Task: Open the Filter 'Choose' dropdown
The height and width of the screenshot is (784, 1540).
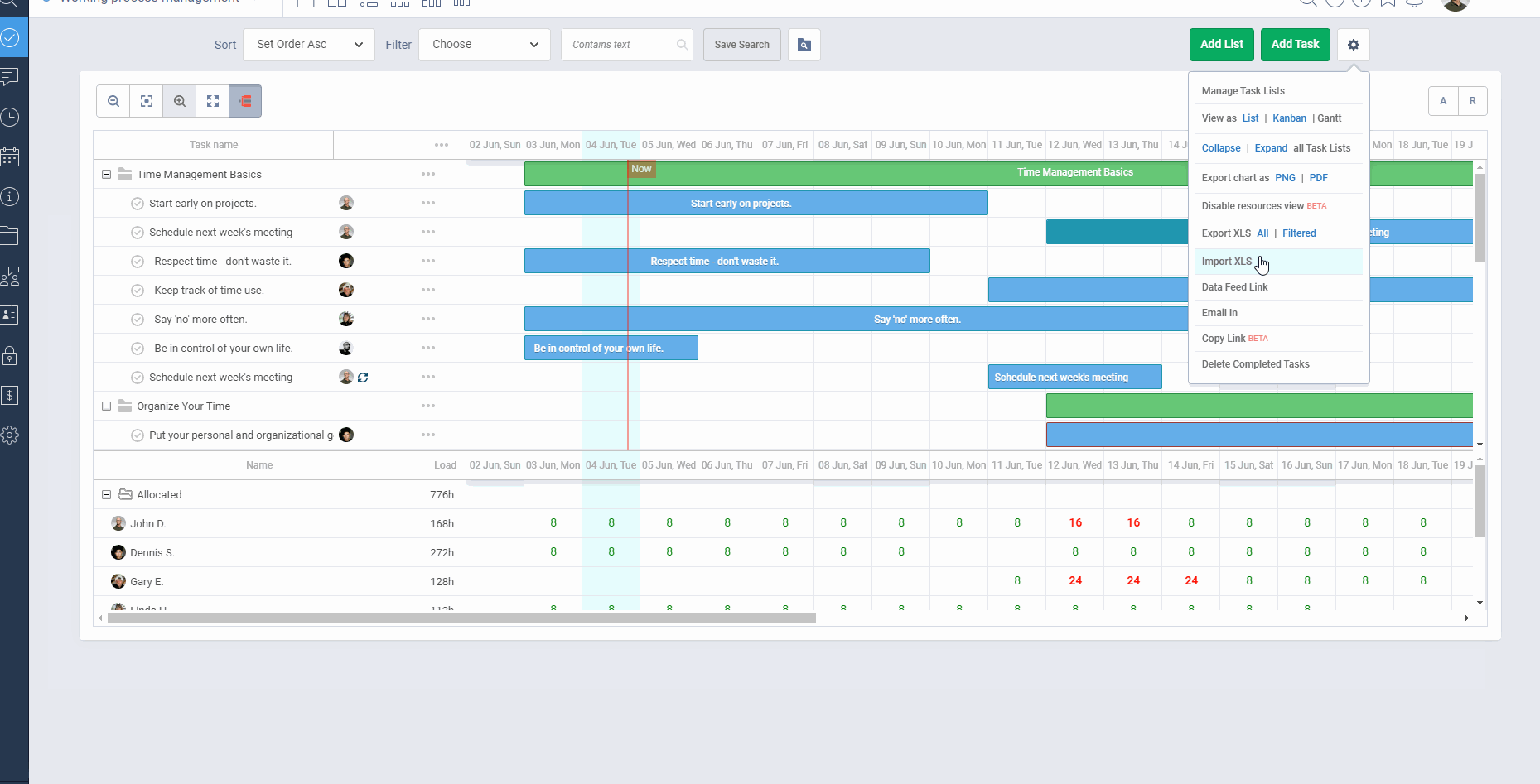Action: (x=484, y=44)
